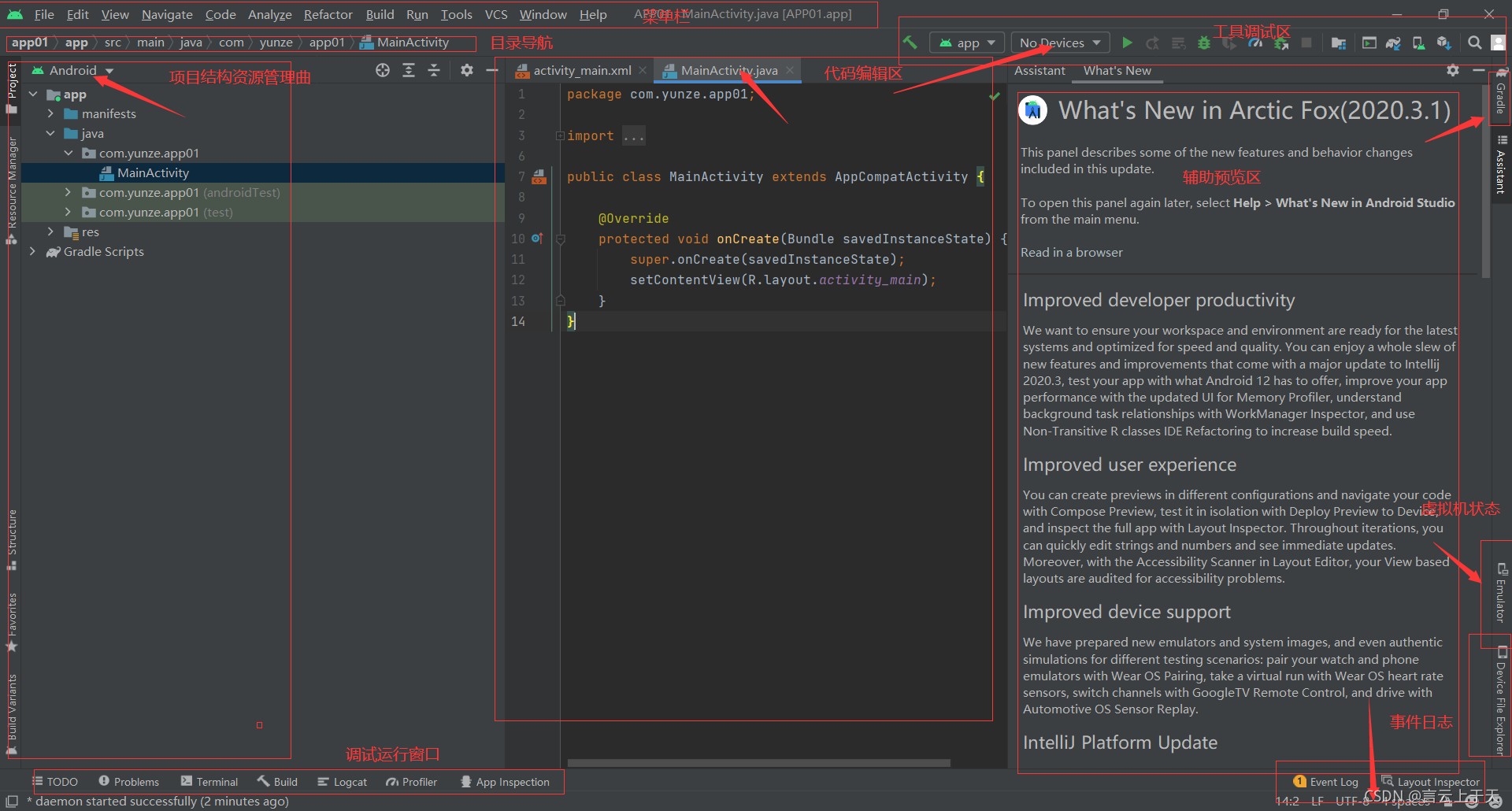This screenshot has width=1512, height=811.
Task: Open the AVD Manager icon
Action: tap(1418, 43)
